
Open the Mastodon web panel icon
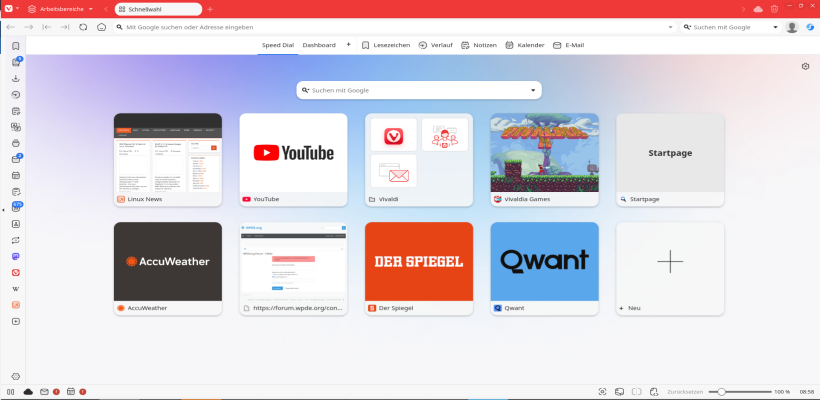click(x=16, y=256)
